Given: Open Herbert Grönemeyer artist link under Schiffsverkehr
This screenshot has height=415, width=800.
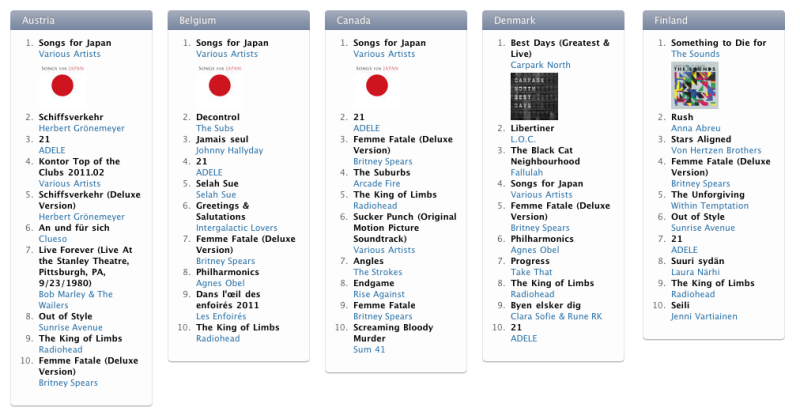Looking at the screenshot, I should point(82,128).
